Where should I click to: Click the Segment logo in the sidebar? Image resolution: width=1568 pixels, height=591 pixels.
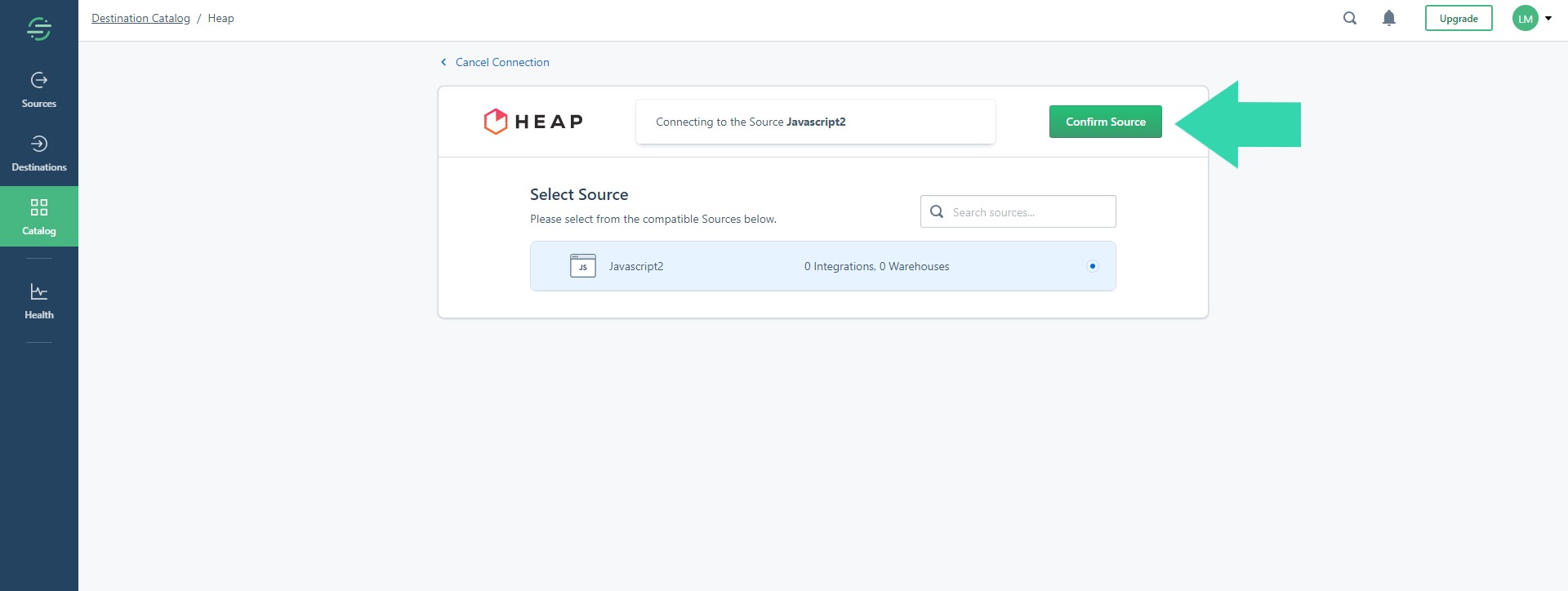click(x=38, y=27)
